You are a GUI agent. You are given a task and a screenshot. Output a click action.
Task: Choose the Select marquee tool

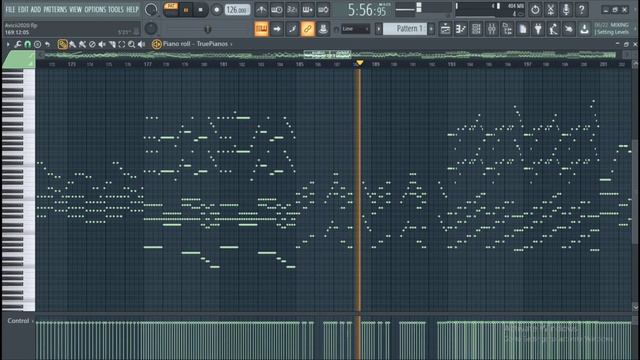pos(122,44)
